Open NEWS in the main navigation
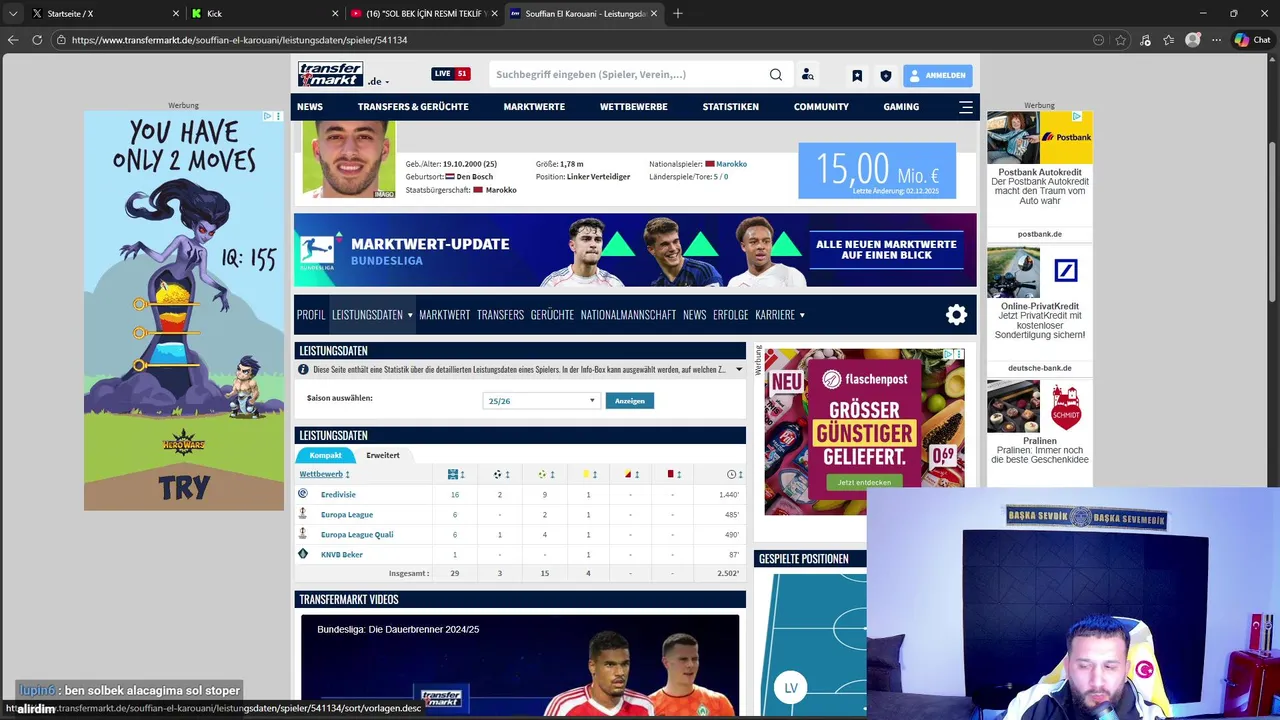This screenshot has width=1280, height=720. (310, 107)
